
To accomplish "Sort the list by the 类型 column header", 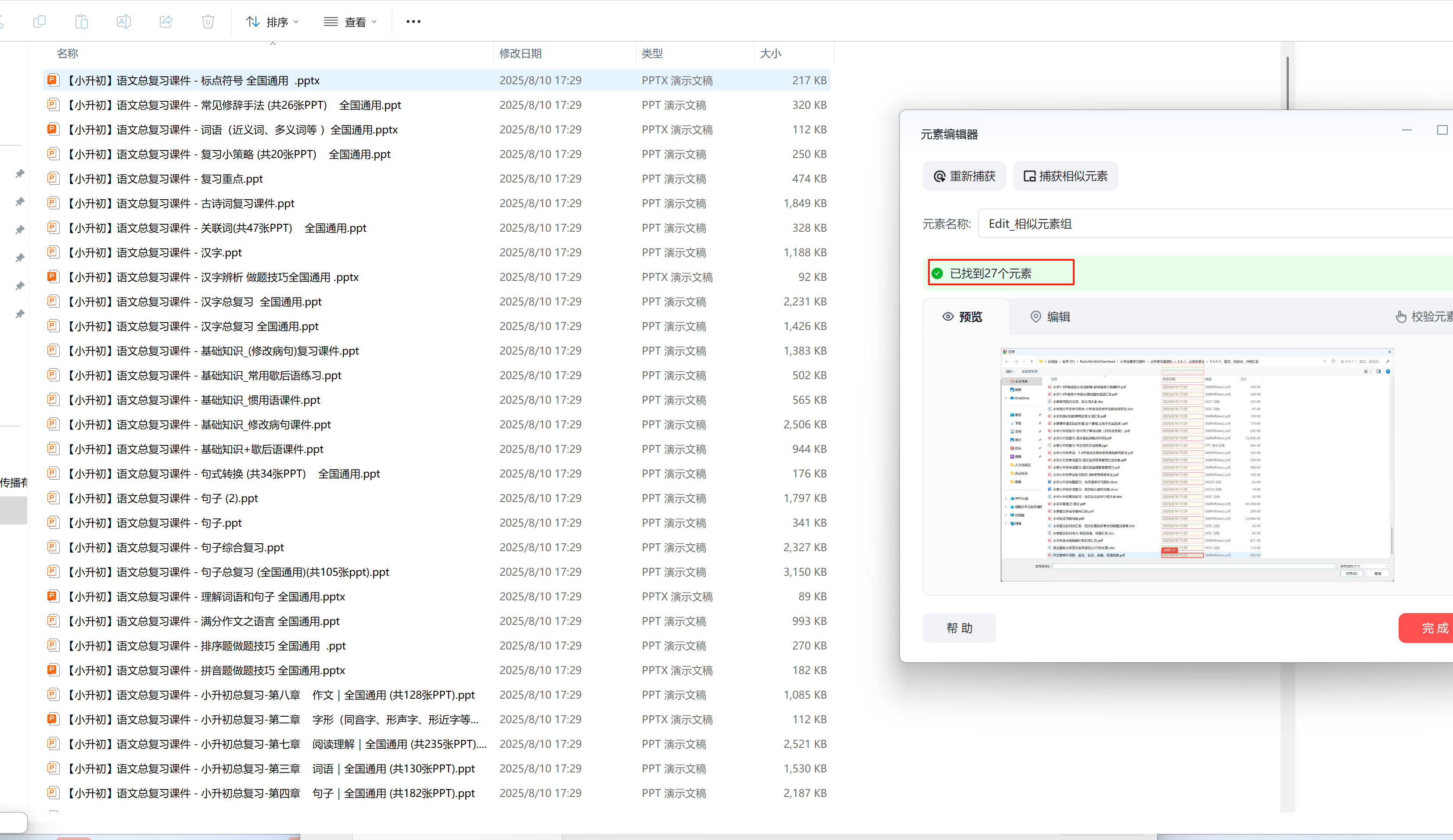I will click(x=652, y=54).
